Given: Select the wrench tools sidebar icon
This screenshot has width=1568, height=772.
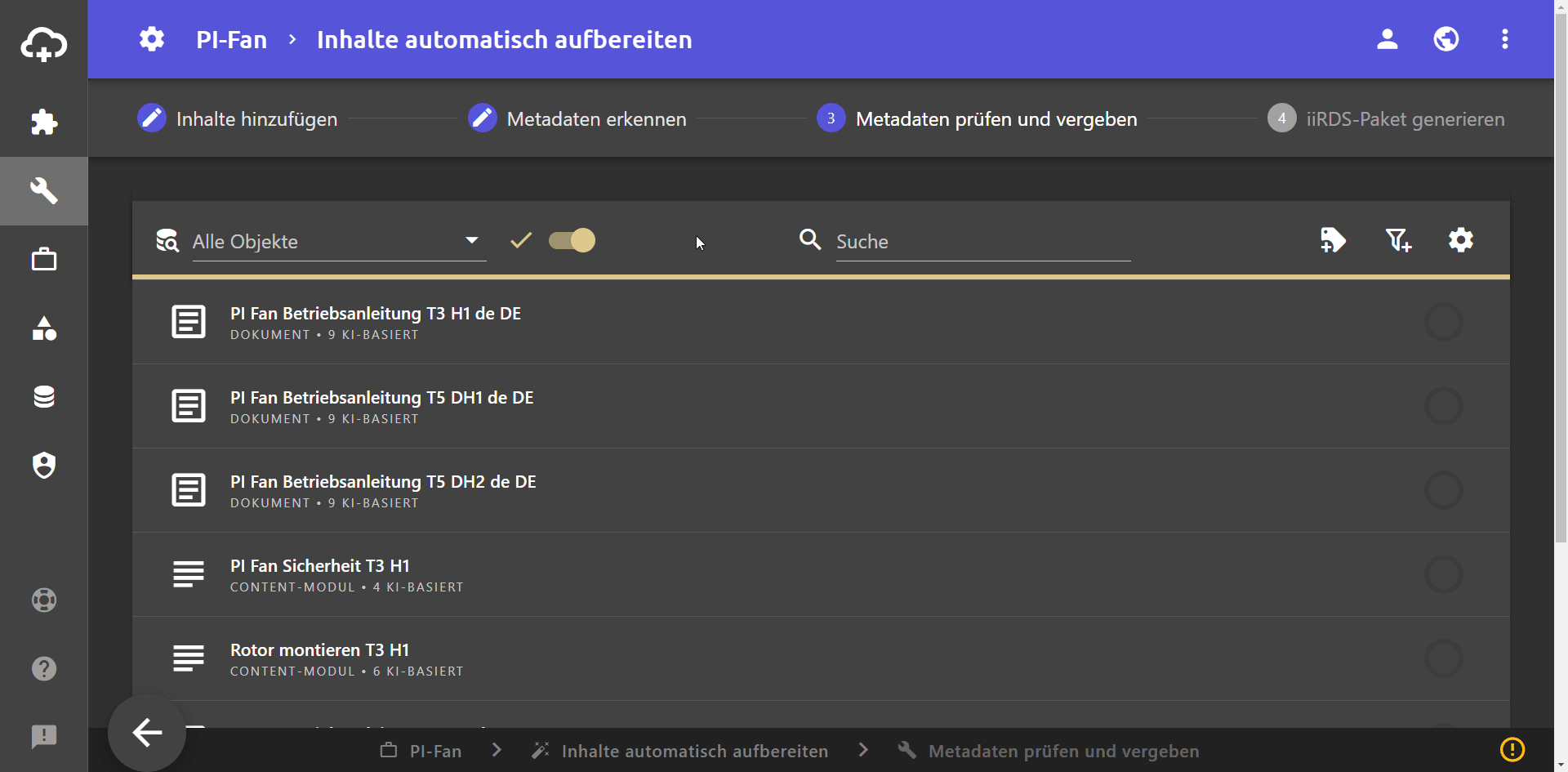Looking at the screenshot, I should [44, 191].
